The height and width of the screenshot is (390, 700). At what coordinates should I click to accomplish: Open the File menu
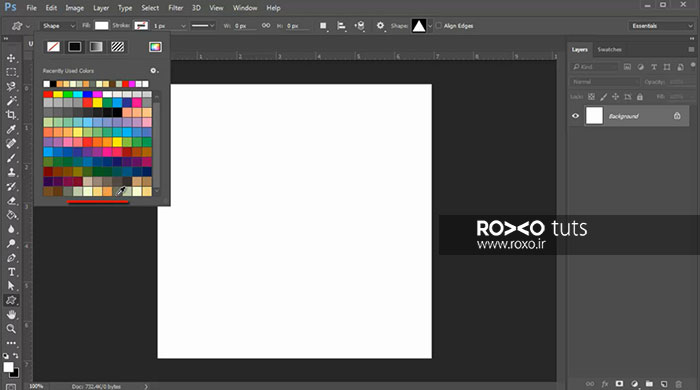tap(31, 8)
